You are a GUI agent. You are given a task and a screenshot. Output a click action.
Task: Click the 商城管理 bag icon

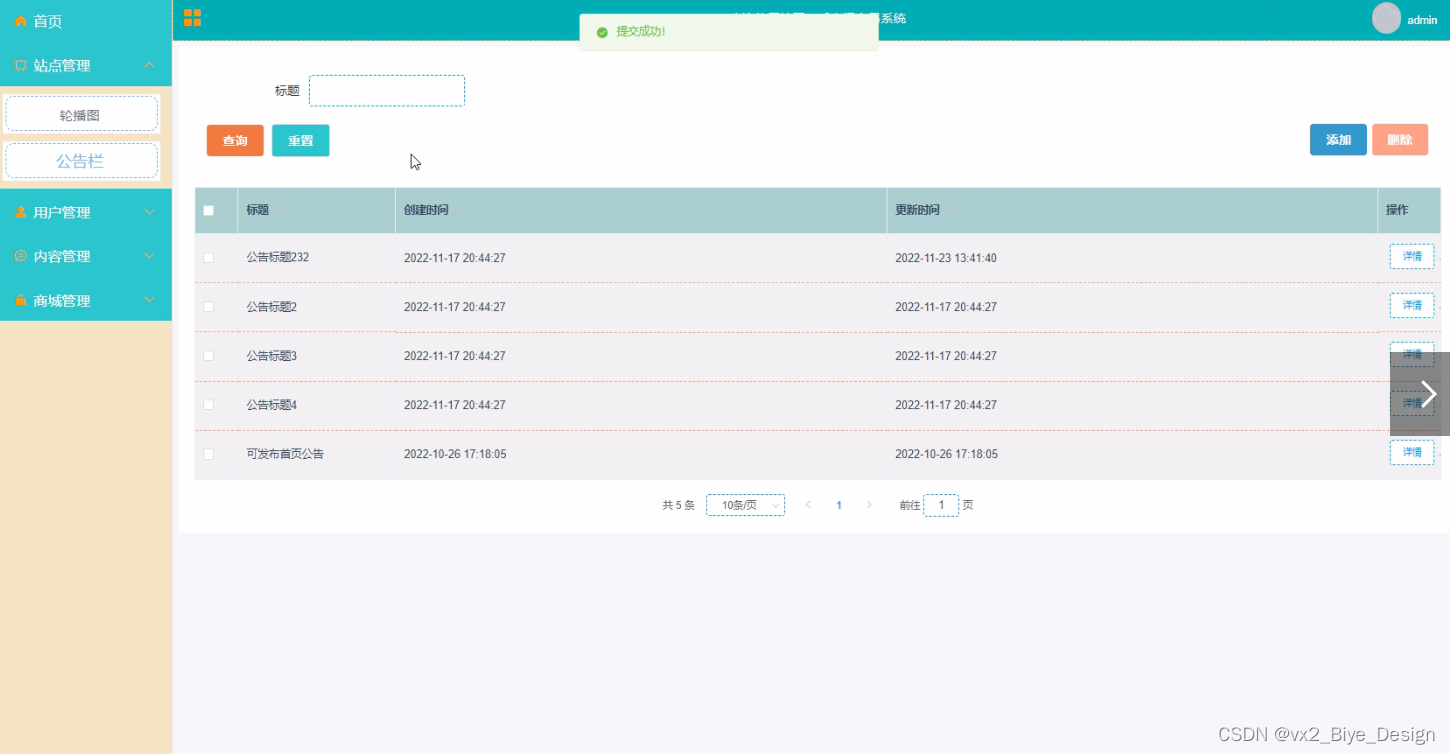(x=20, y=300)
